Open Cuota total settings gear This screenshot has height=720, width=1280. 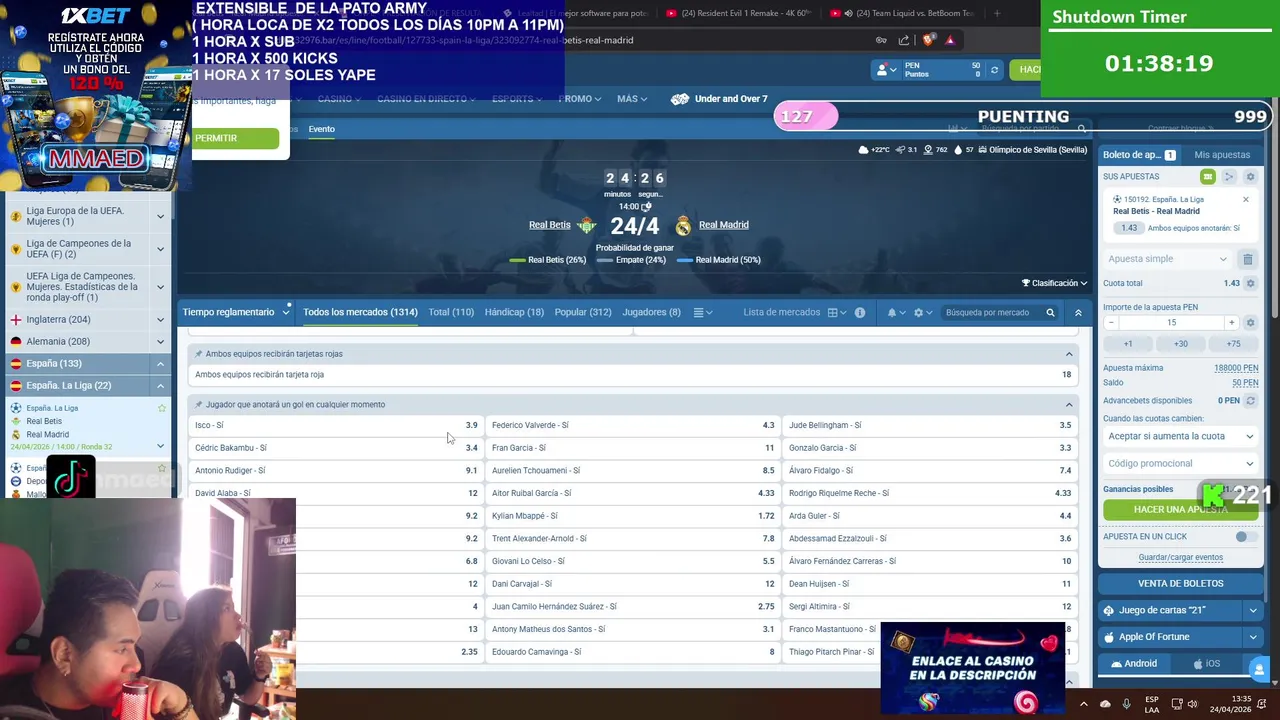1250,284
